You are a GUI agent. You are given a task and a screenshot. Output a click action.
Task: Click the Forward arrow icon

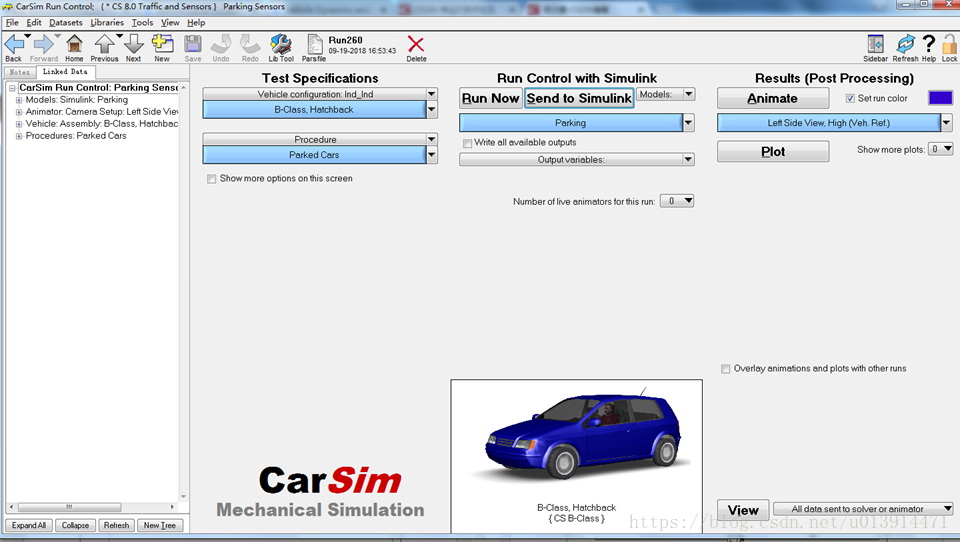click(x=42, y=45)
